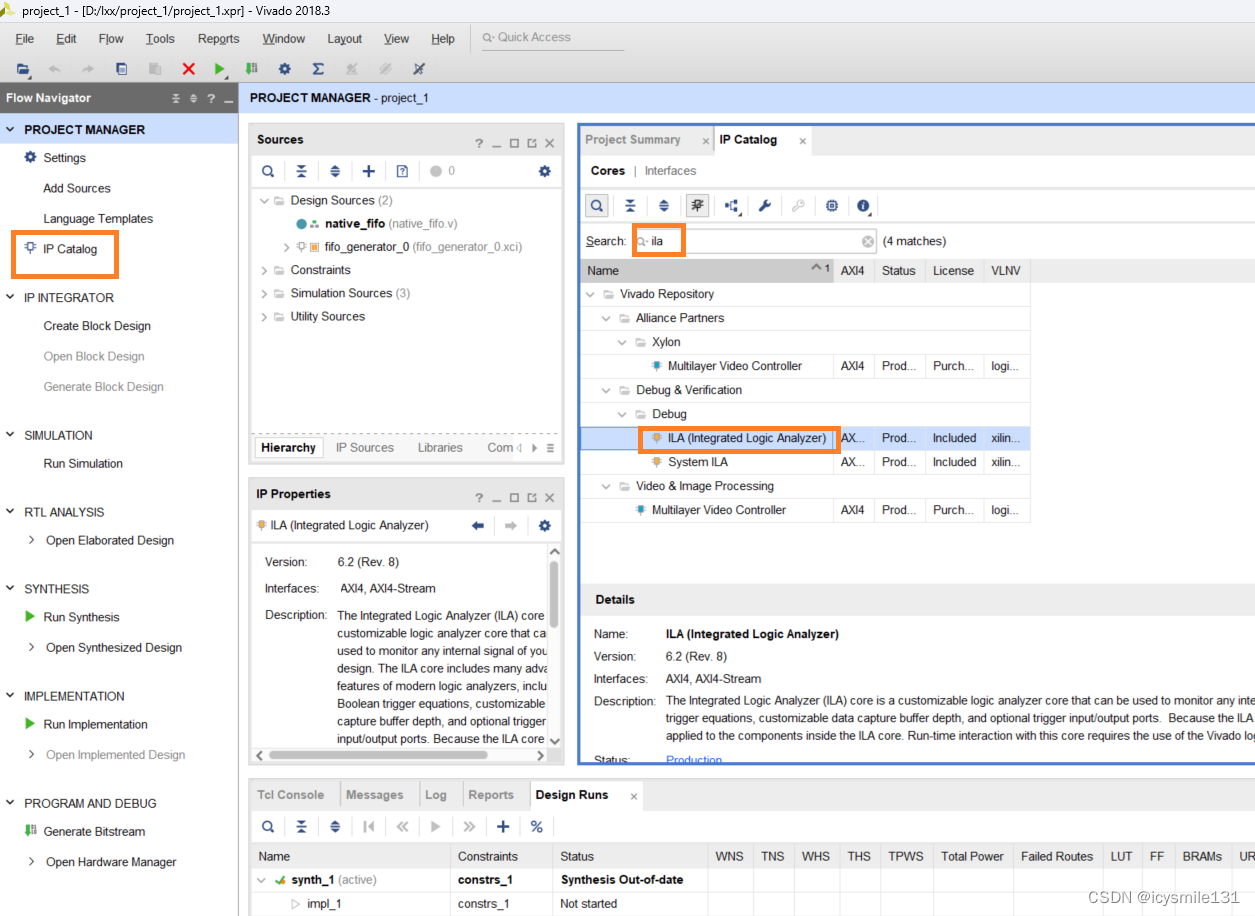Click the info icon in IP Catalog toolbar

864,206
